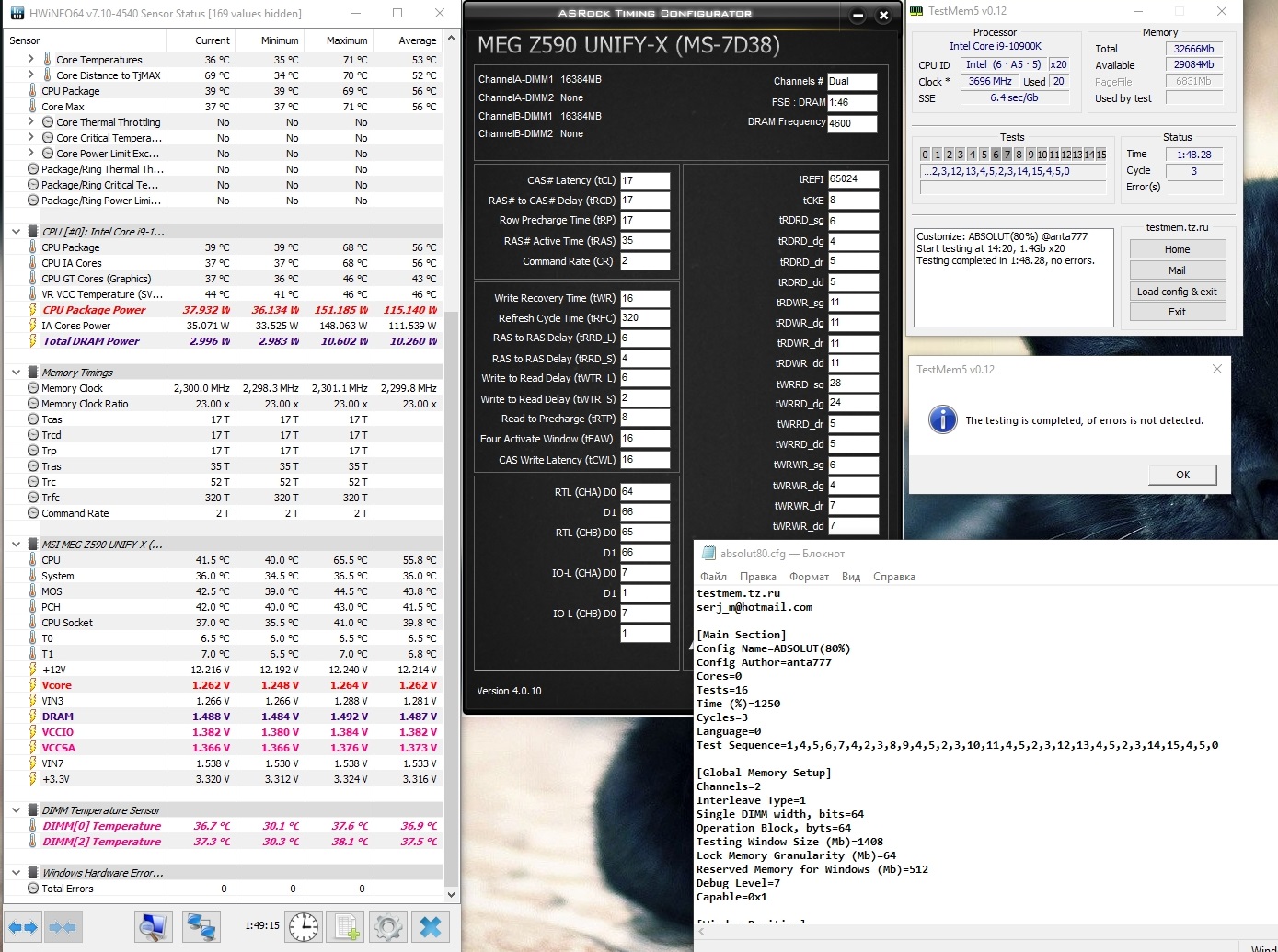Click the networked computers icon in HWiNFO toolbar
Screen dimensions: 1278x952
click(x=201, y=927)
